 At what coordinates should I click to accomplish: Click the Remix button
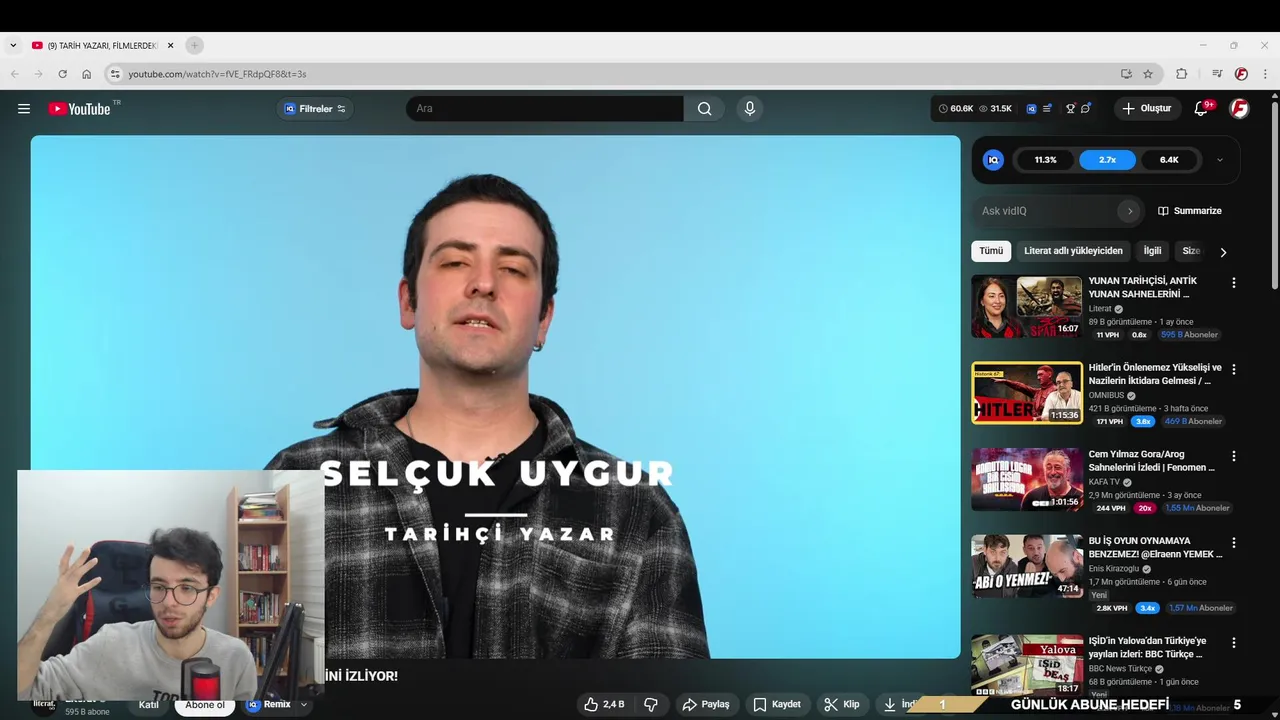coord(269,705)
